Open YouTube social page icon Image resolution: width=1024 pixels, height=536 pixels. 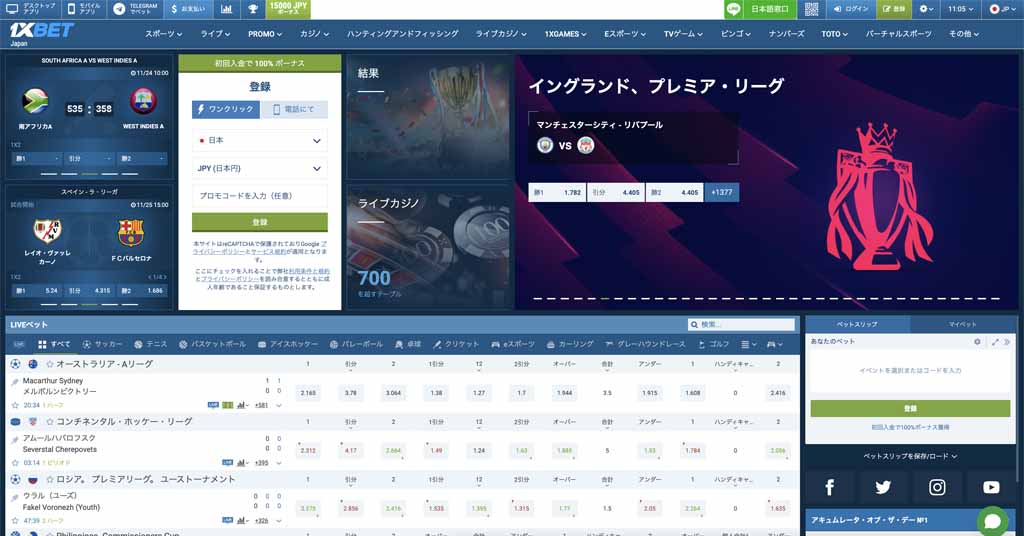(x=991, y=487)
